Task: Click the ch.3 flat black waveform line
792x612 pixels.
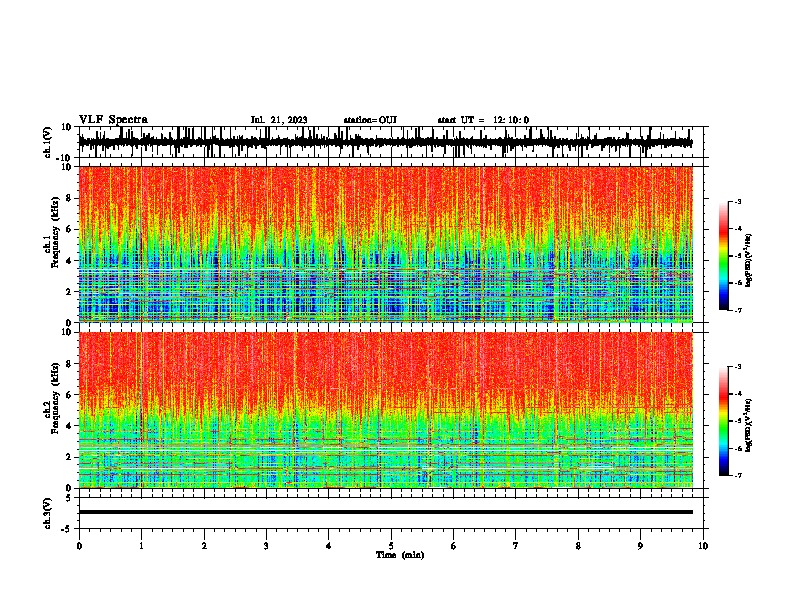Action: [x=385, y=512]
